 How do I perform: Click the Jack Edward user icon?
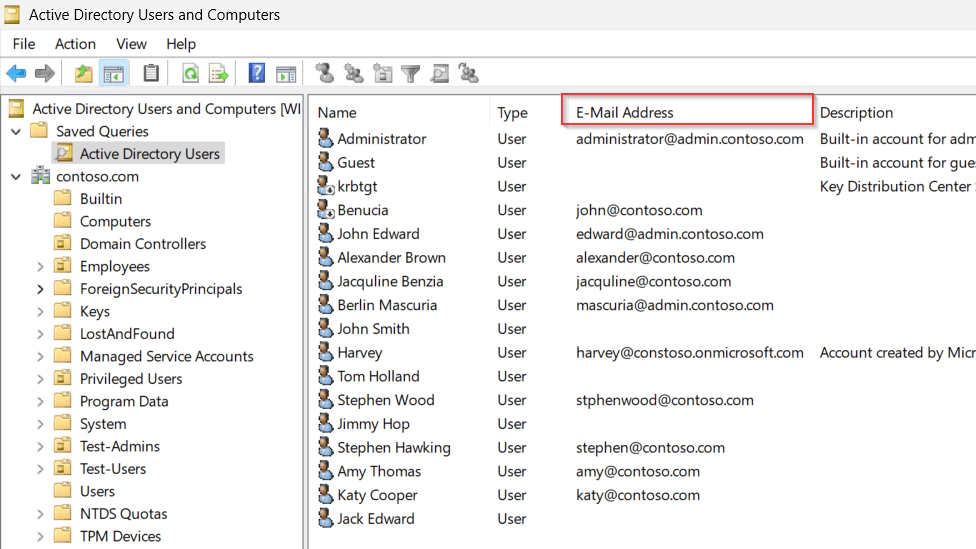pos(326,518)
